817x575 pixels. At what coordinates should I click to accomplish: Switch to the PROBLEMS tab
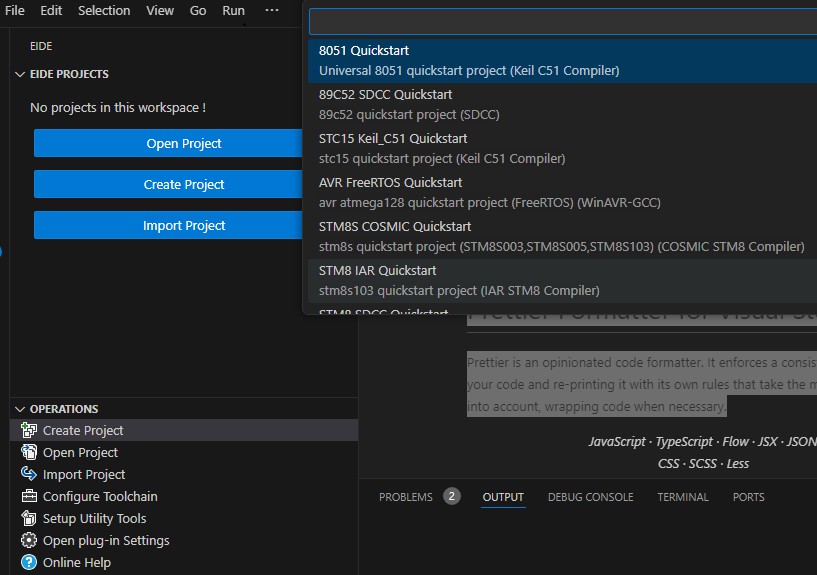[406, 497]
